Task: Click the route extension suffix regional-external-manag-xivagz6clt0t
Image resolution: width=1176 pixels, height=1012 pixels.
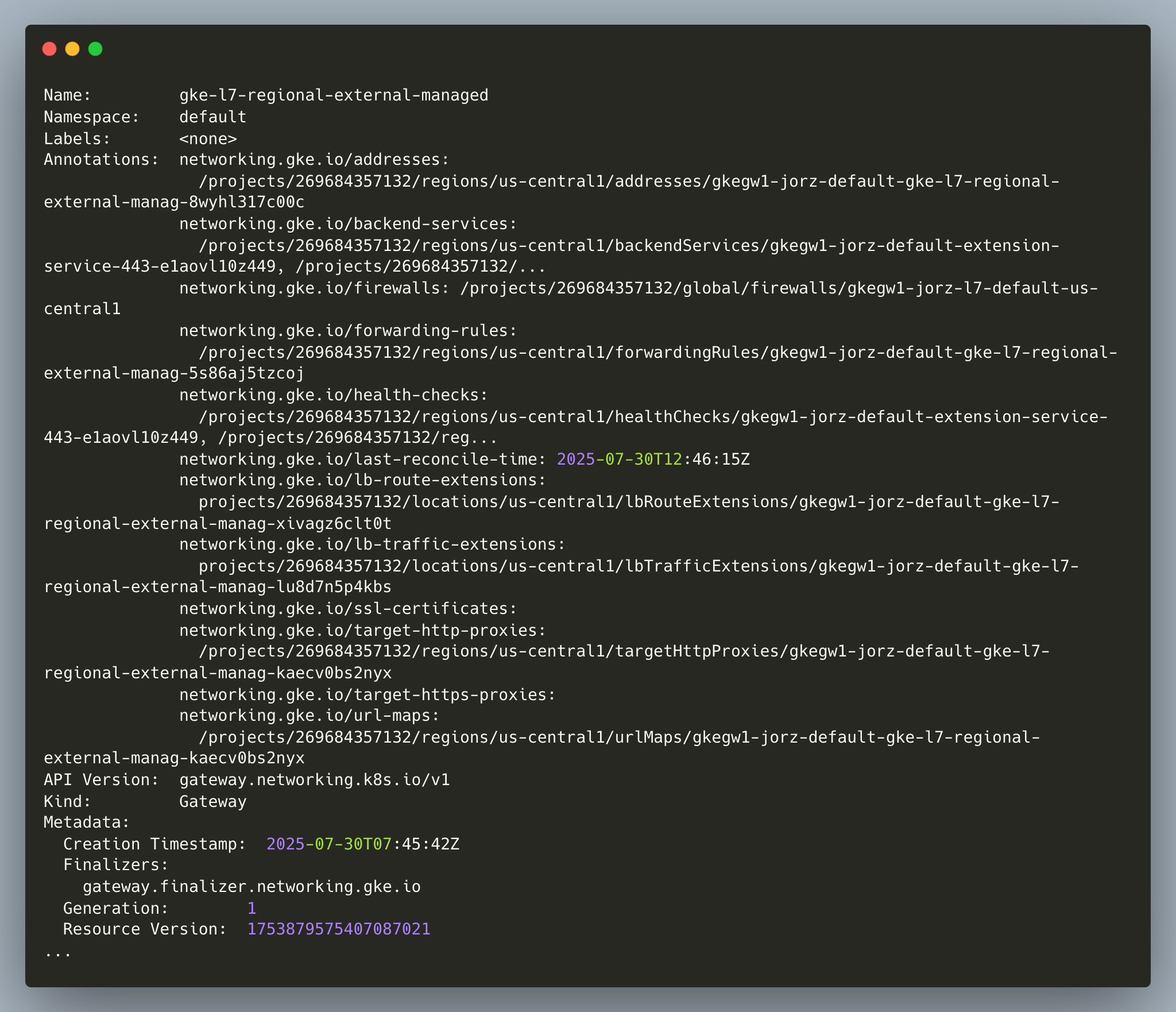Action: coord(218,524)
